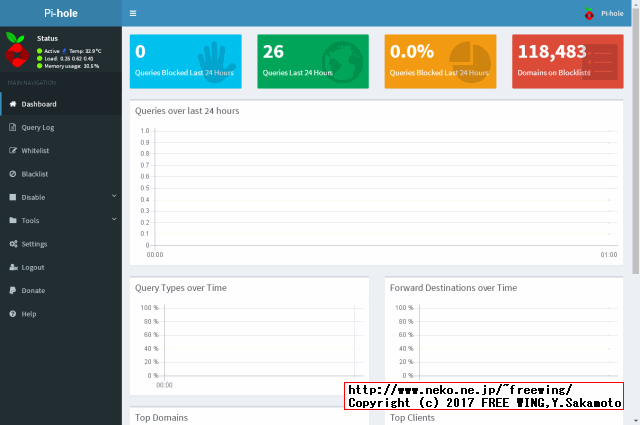Click the Help question mark icon
Screen dimensions: 640x425
coord(12,314)
